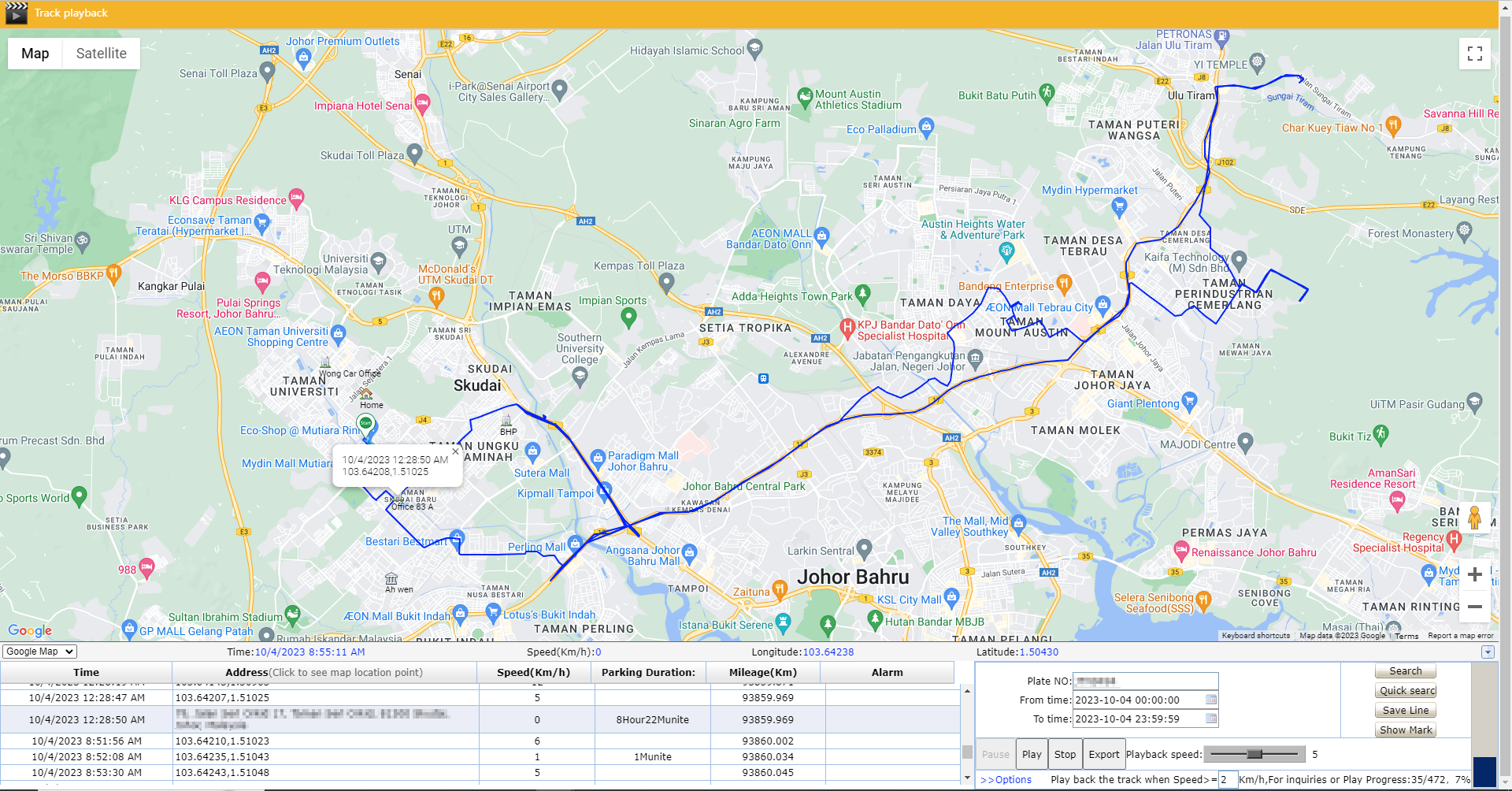
Task: Open the To time calendar picker
Action: 1211,719
